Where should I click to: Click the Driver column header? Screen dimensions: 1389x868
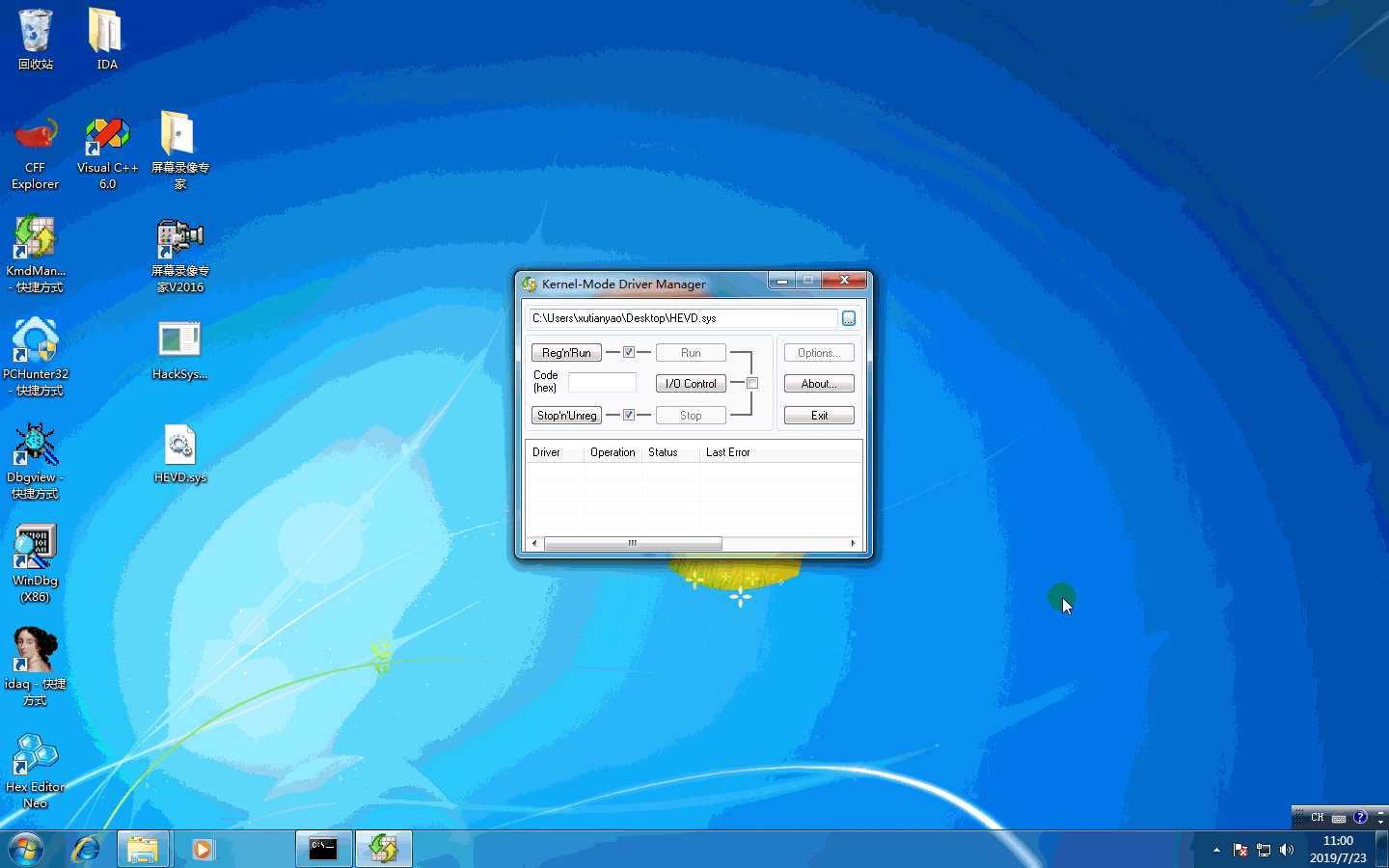pyautogui.click(x=555, y=452)
